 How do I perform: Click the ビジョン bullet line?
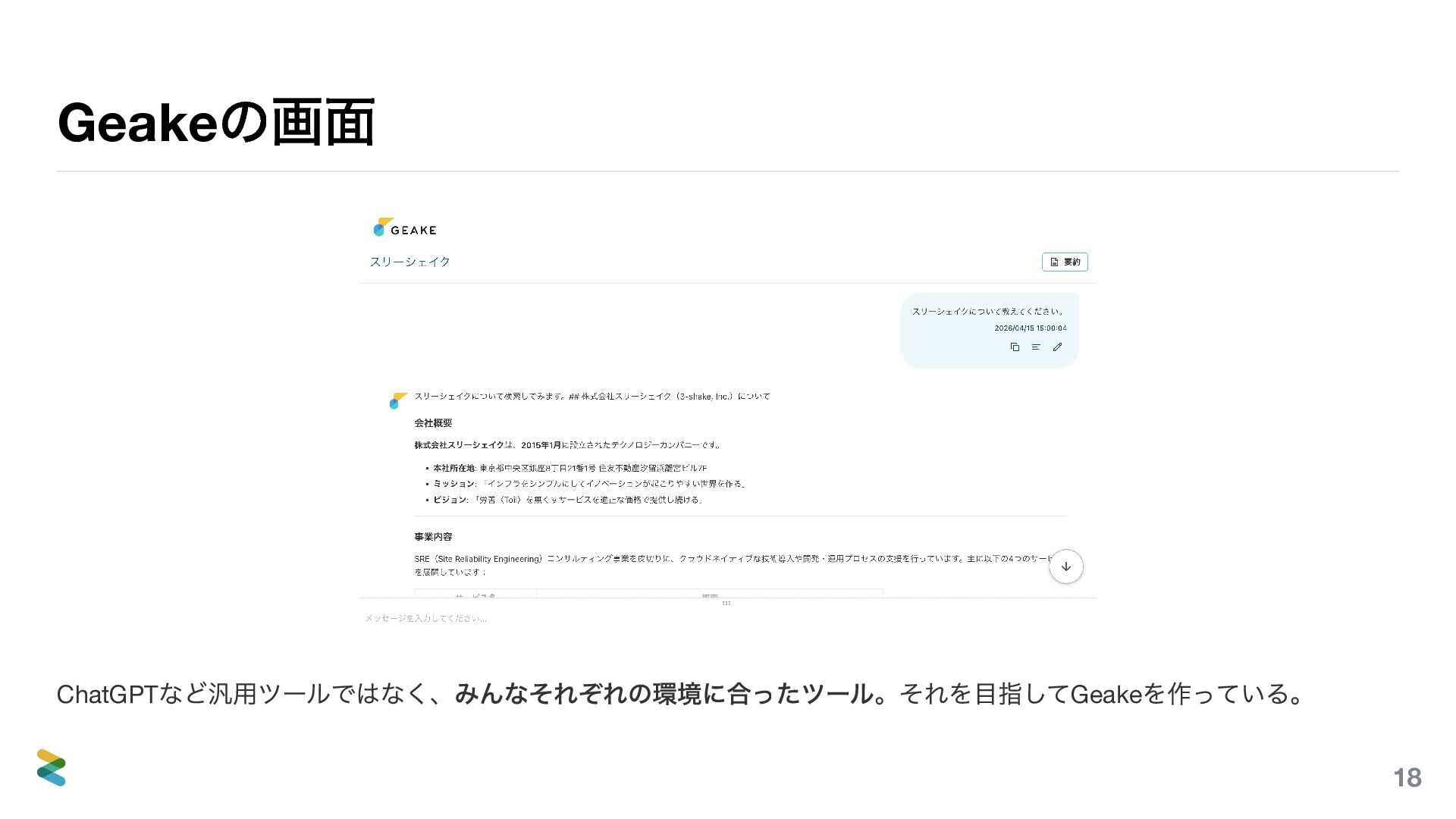click(x=566, y=500)
